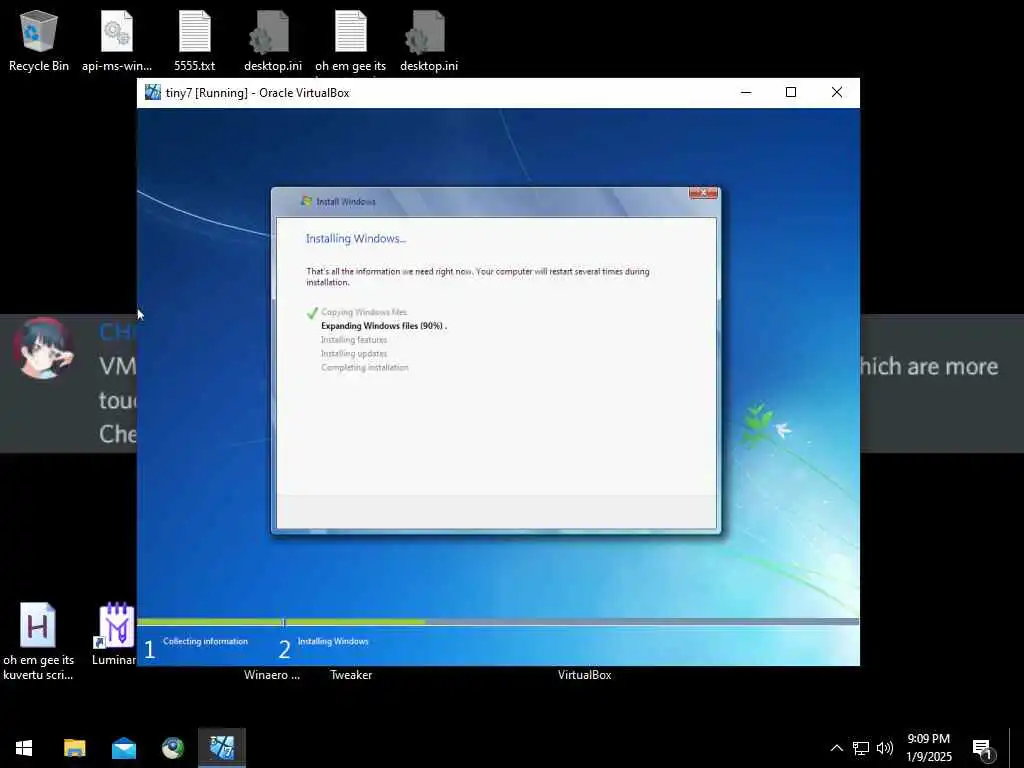This screenshot has height=768, width=1024.
Task: Click the restart information paragraph text
Action: [x=477, y=277]
